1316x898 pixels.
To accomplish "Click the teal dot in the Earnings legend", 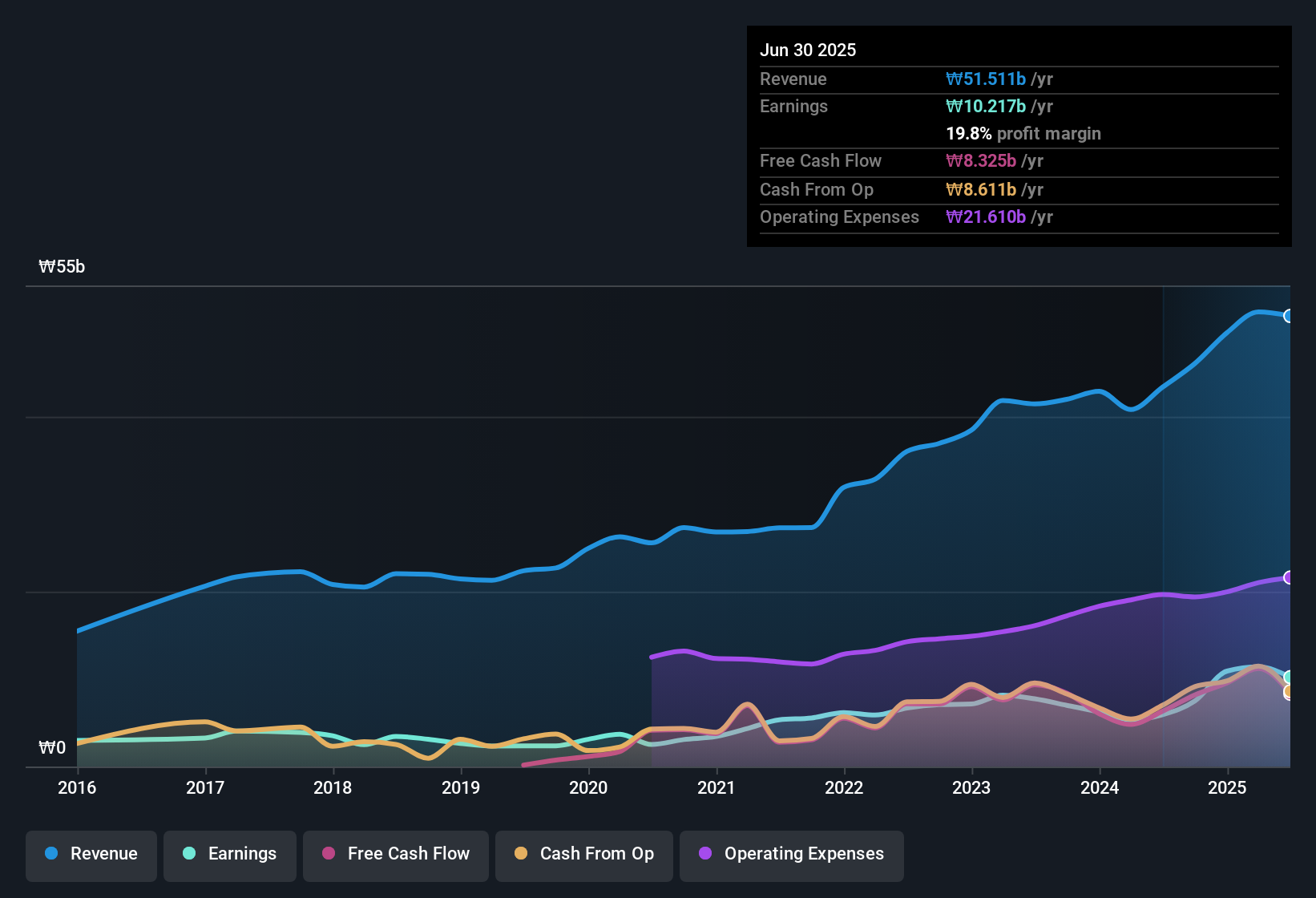I will (x=189, y=854).
